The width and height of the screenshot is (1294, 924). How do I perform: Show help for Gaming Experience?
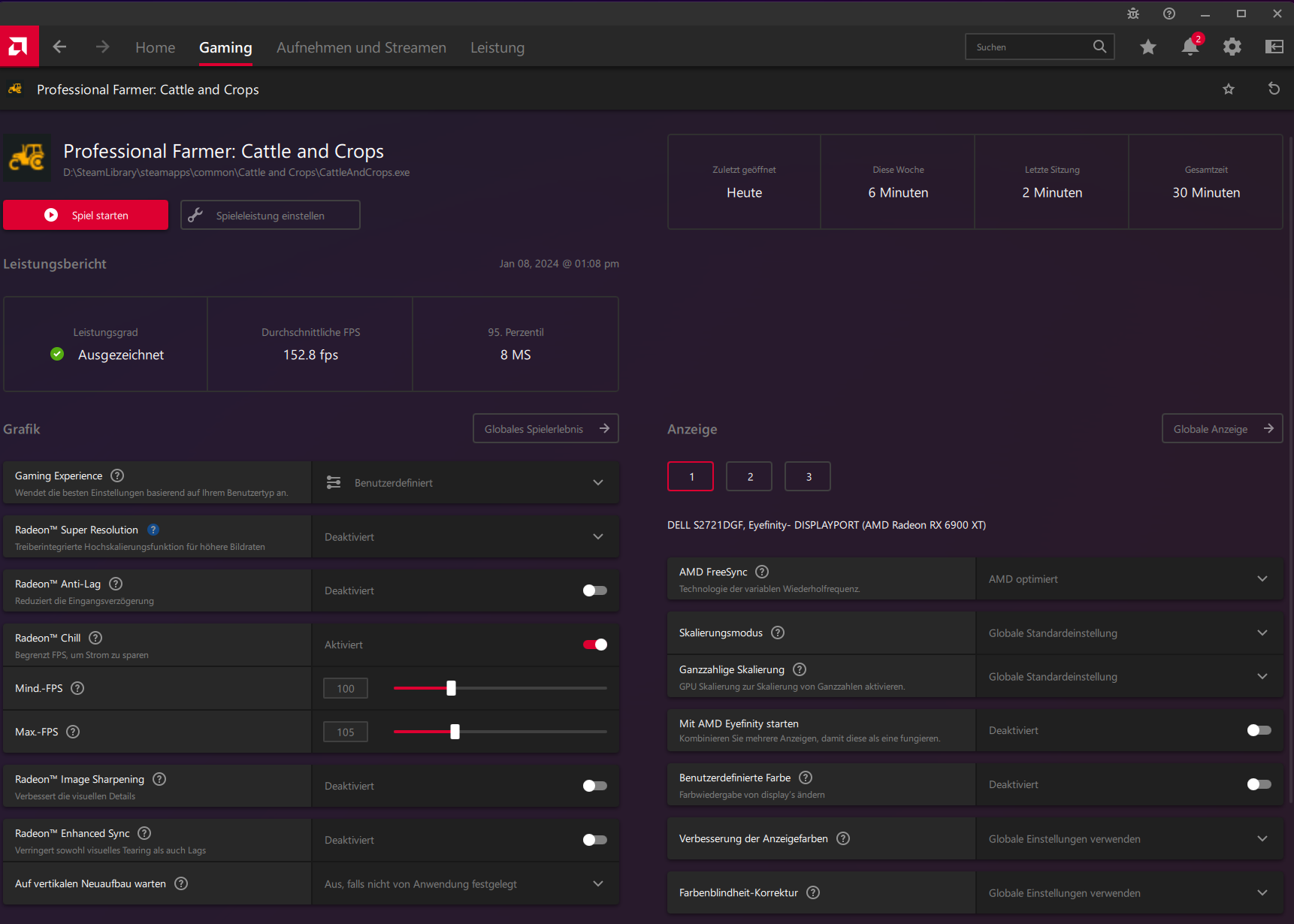(x=117, y=476)
